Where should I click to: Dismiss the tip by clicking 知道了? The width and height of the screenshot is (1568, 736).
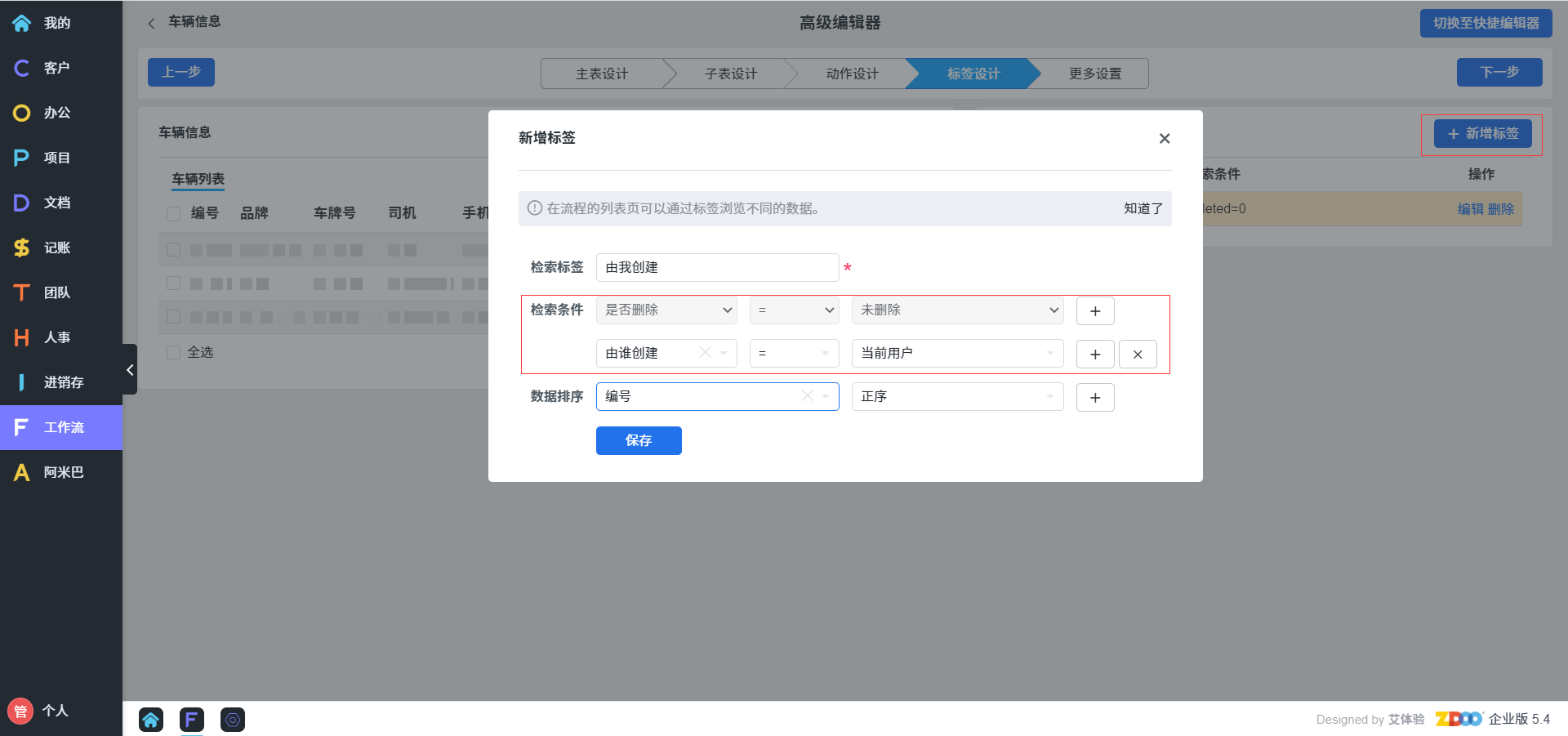tap(1143, 209)
